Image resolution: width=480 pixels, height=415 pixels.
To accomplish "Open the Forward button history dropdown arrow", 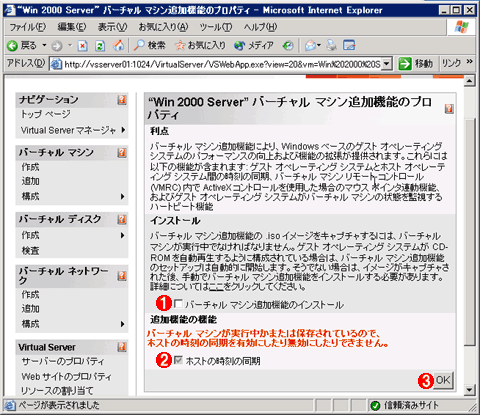I will 70,45.
